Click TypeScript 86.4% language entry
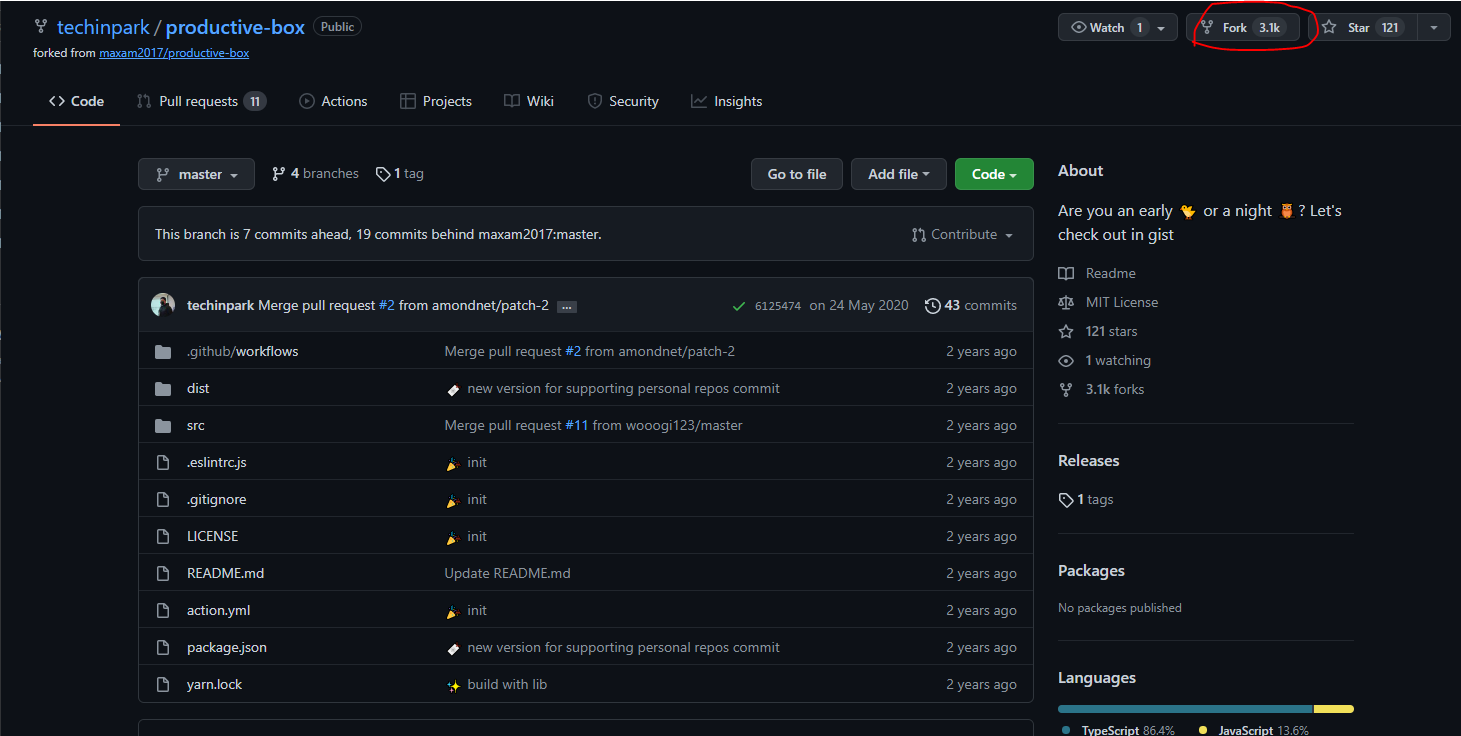 click(1118, 730)
